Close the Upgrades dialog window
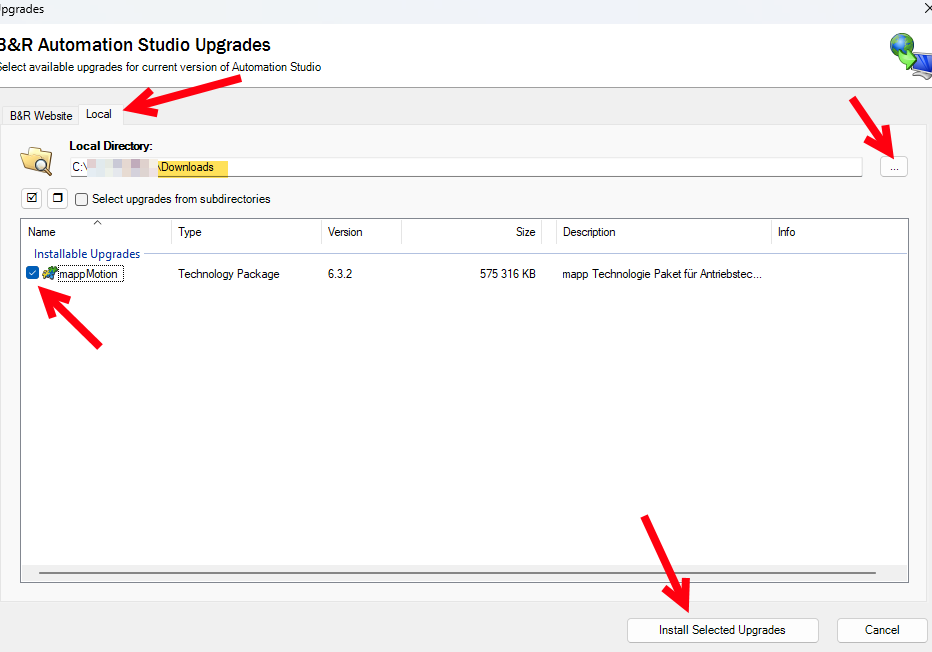Screen dimensions: 932x652 (927, 8)
